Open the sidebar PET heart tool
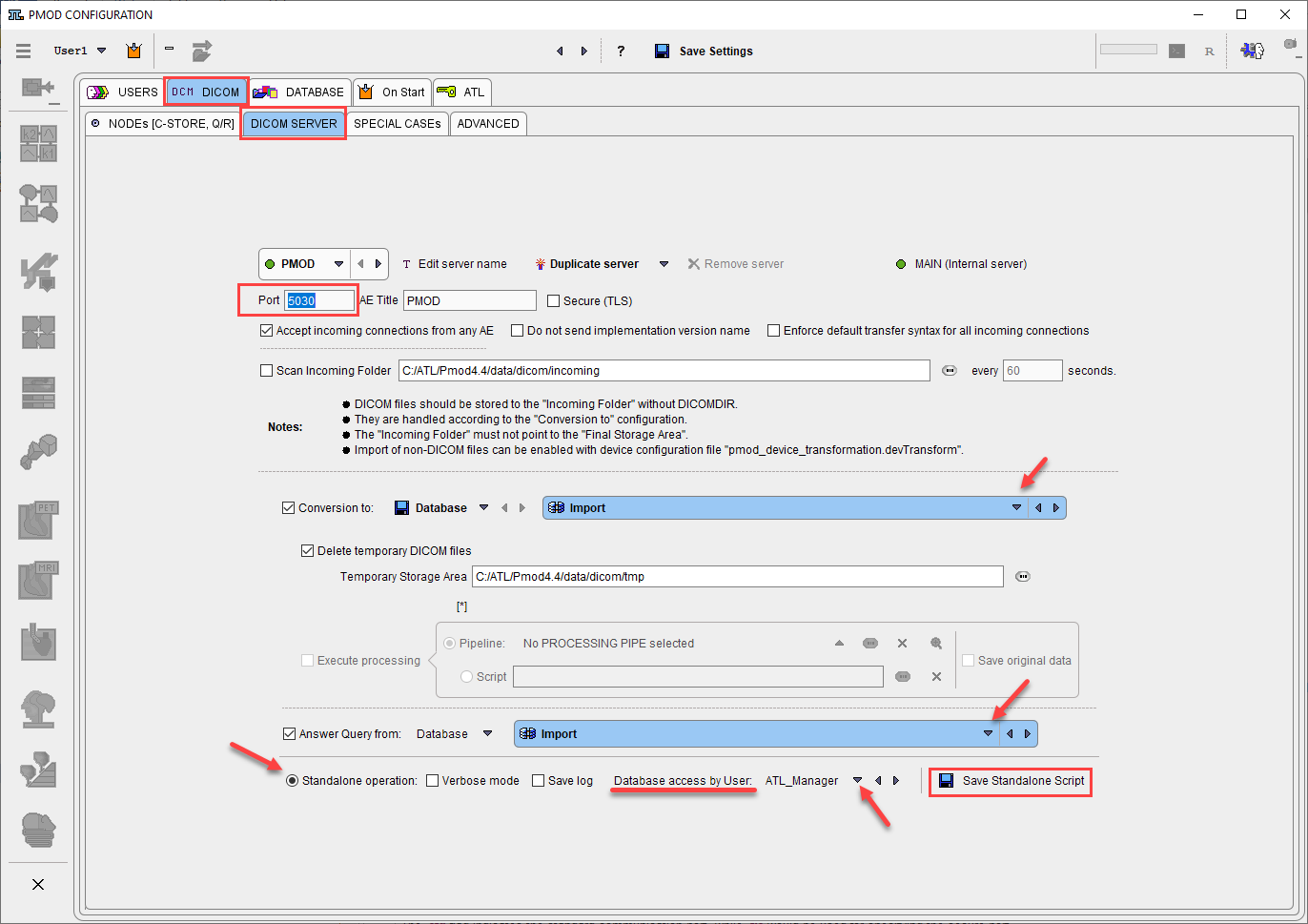Screen dimensions: 1308x924 [x=39, y=520]
